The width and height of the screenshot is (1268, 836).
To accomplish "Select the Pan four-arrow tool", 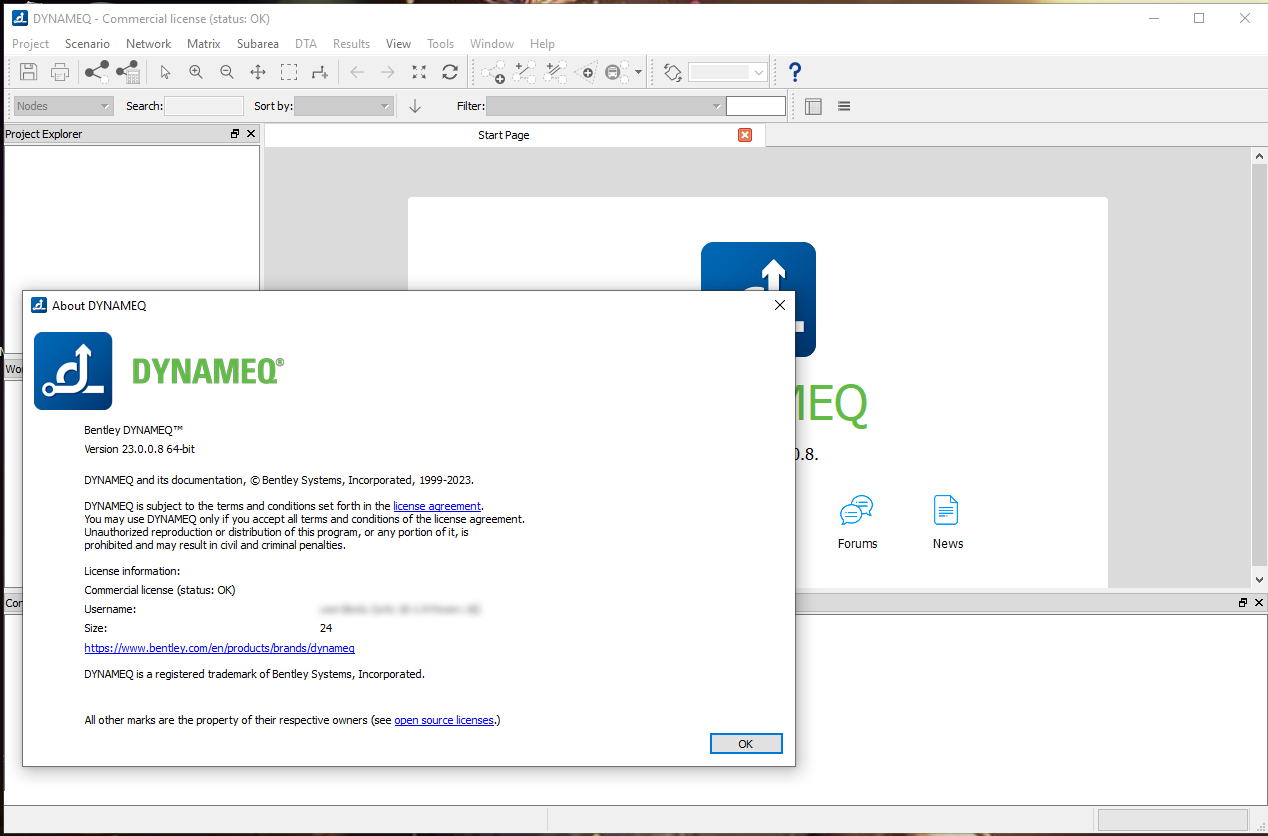I will (x=257, y=72).
